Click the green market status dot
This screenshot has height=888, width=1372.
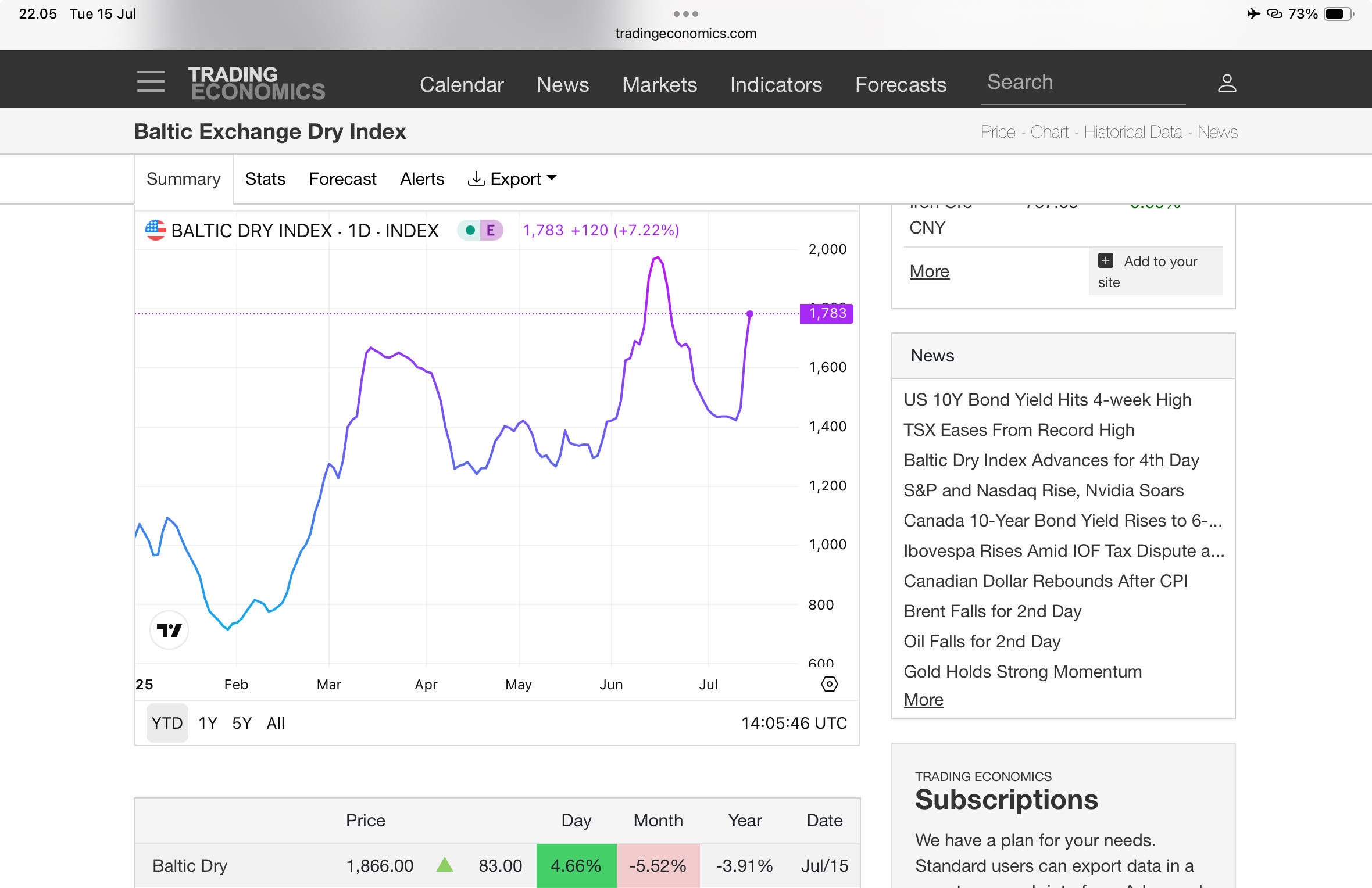(x=470, y=230)
